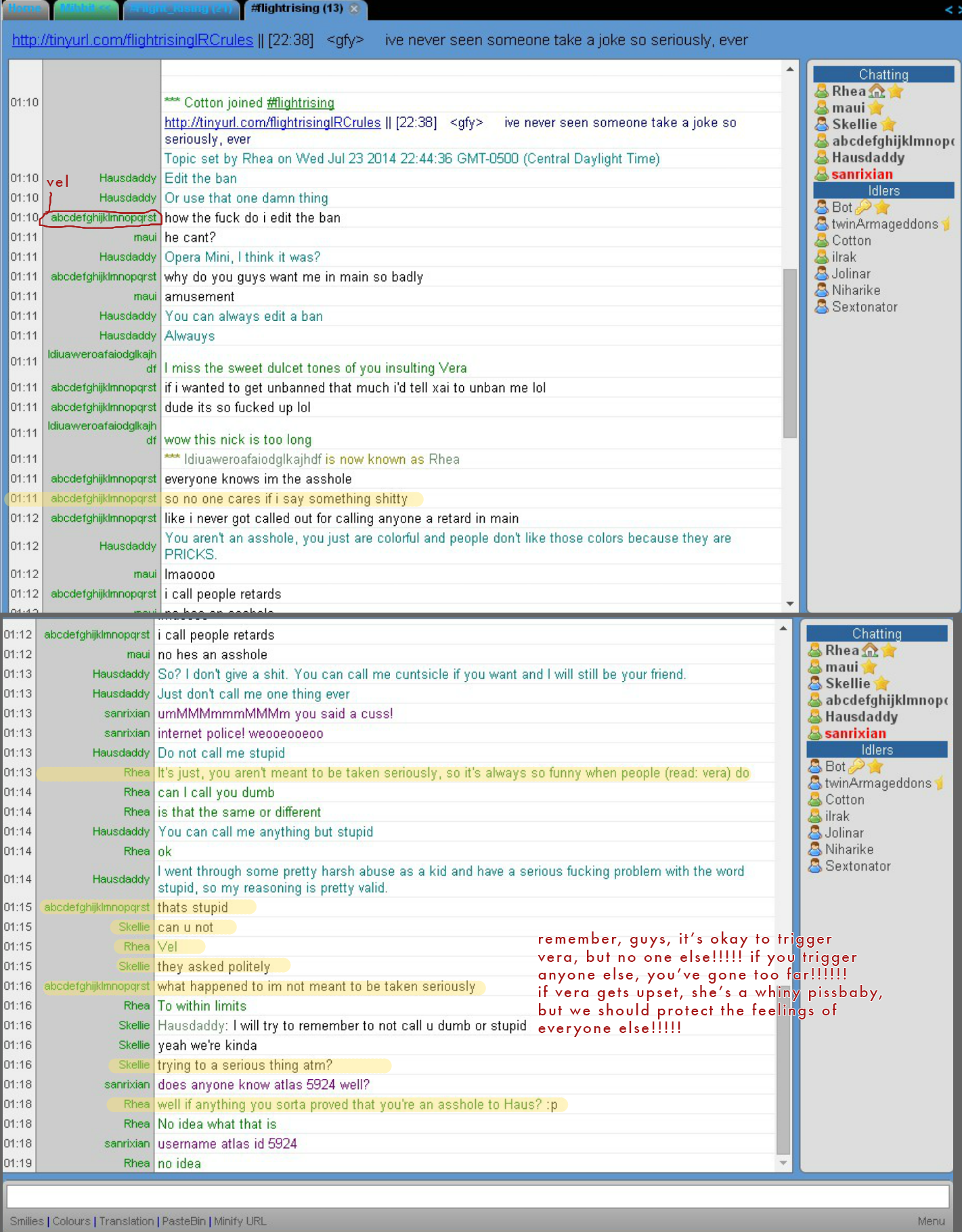Click Rhea's avatar icon in the upper user list
Screen dimensions: 962x1232
point(821,91)
